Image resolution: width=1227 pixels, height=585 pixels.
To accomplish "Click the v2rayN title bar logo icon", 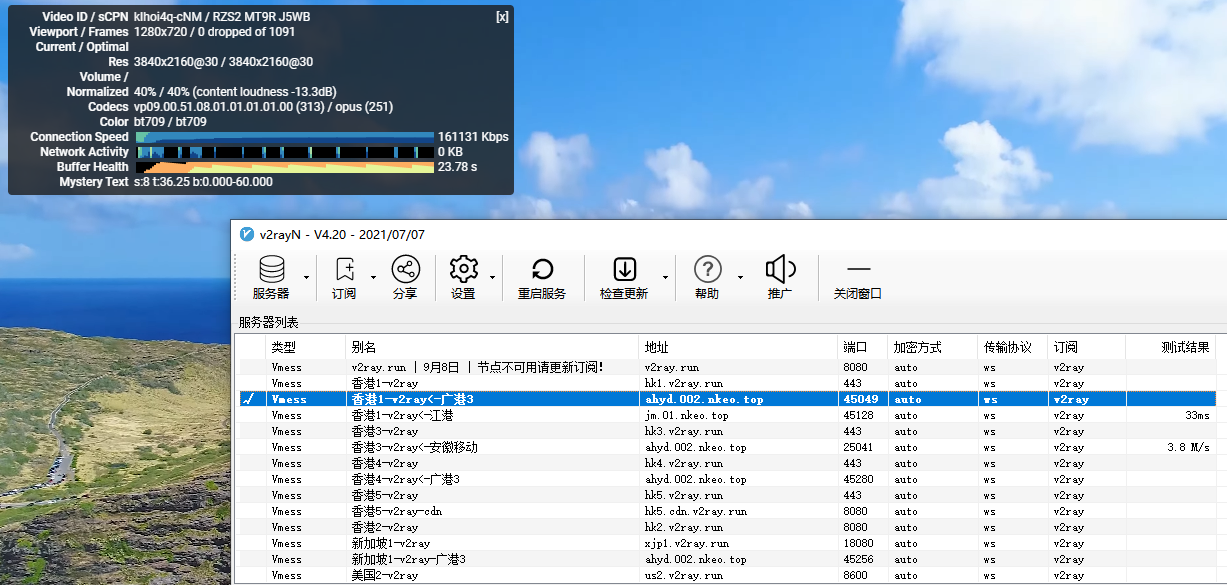I will click(246, 235).
